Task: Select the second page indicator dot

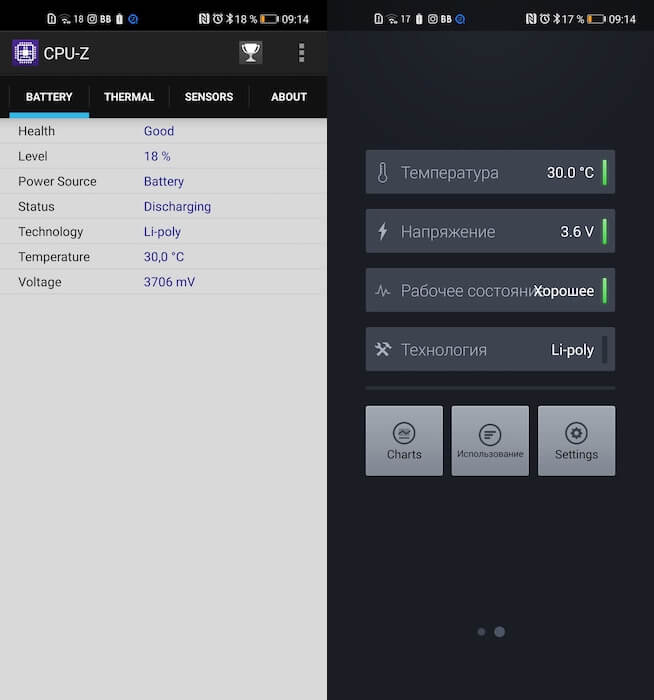Action: point(500,632)
